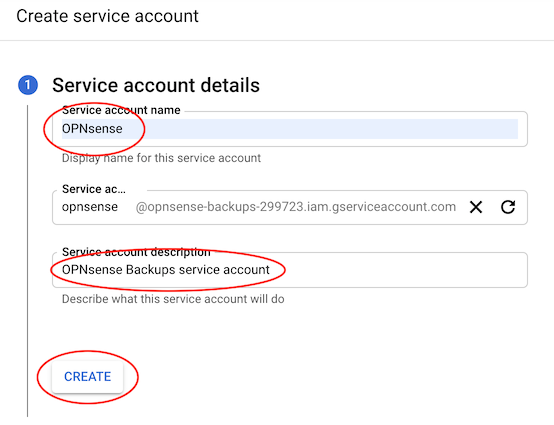Screen dimensions: 554x425
Task: Click 'Describe what this service account will do'
Action: click(x=173, y=299)
